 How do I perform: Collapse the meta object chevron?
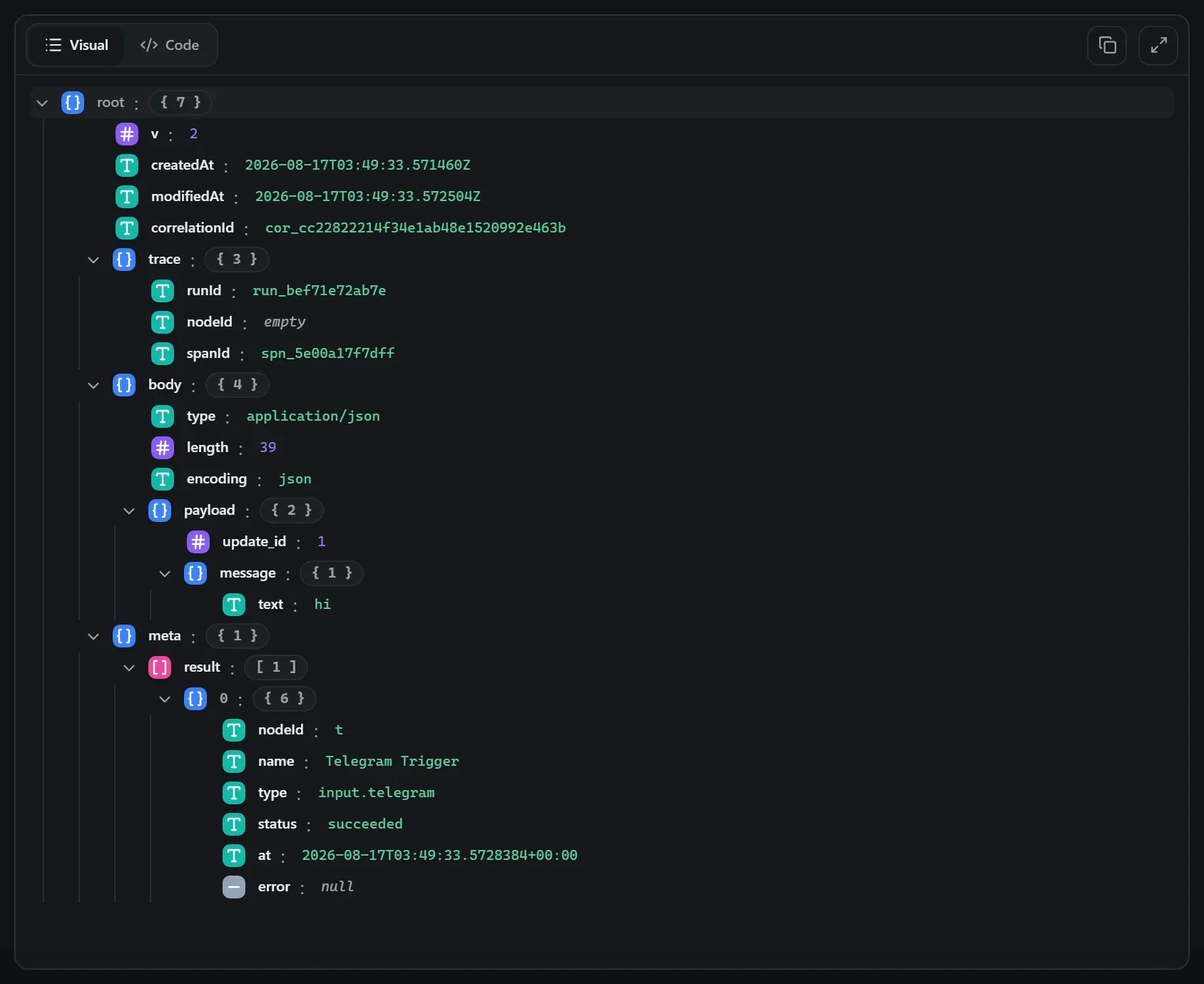coord(93,636)
